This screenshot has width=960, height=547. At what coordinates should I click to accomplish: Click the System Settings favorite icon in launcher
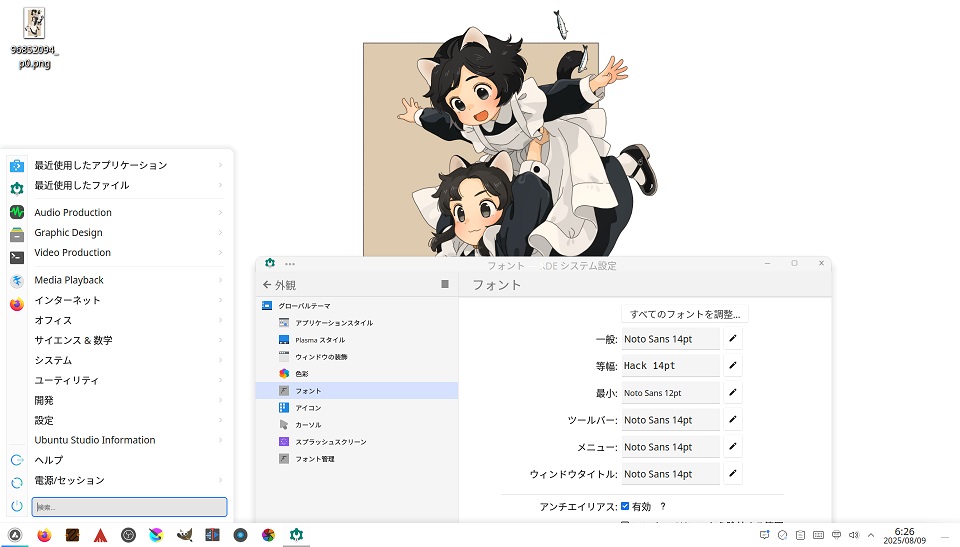(x=17, y=188)
